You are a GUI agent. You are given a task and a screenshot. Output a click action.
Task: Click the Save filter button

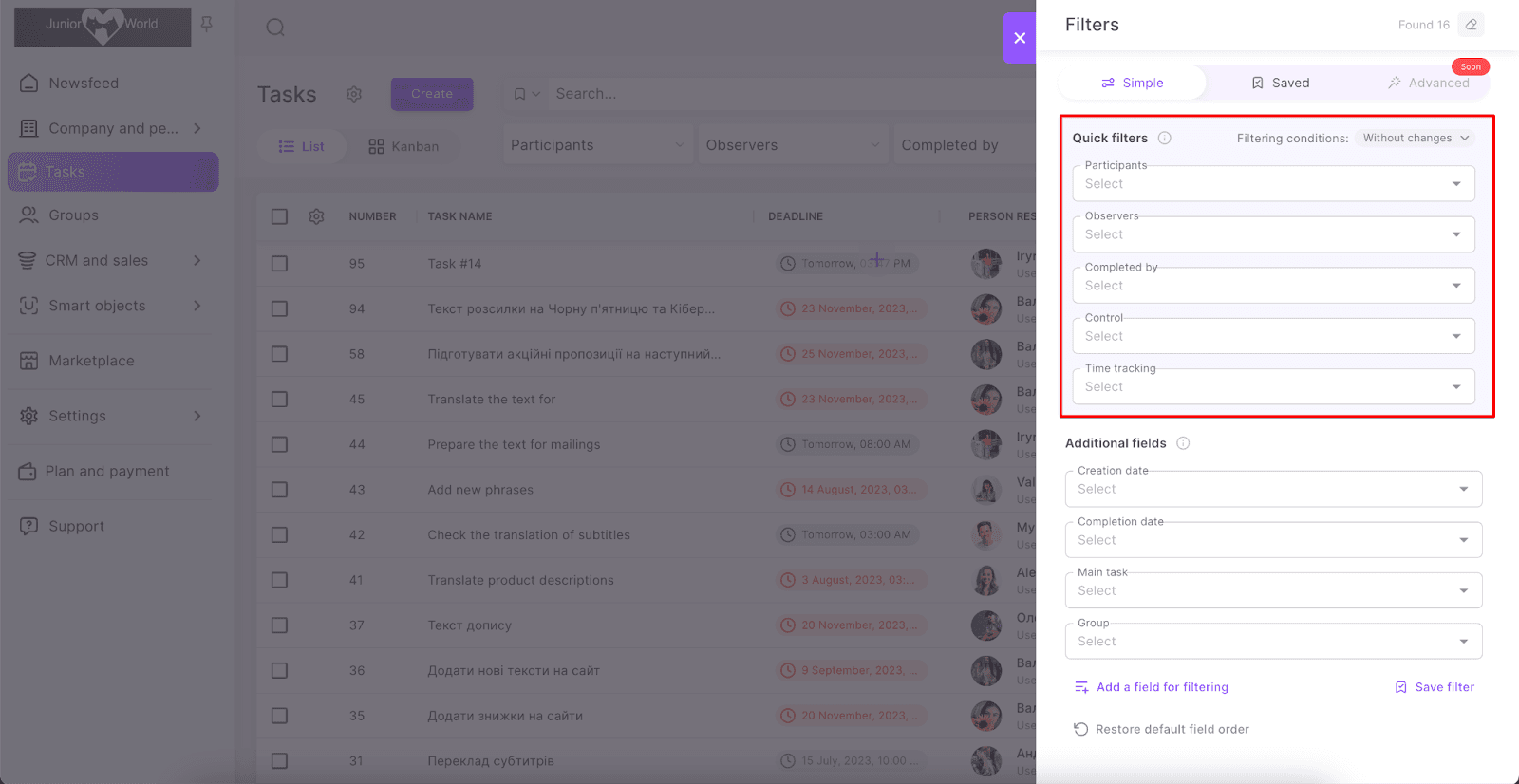pos(1435,687)
